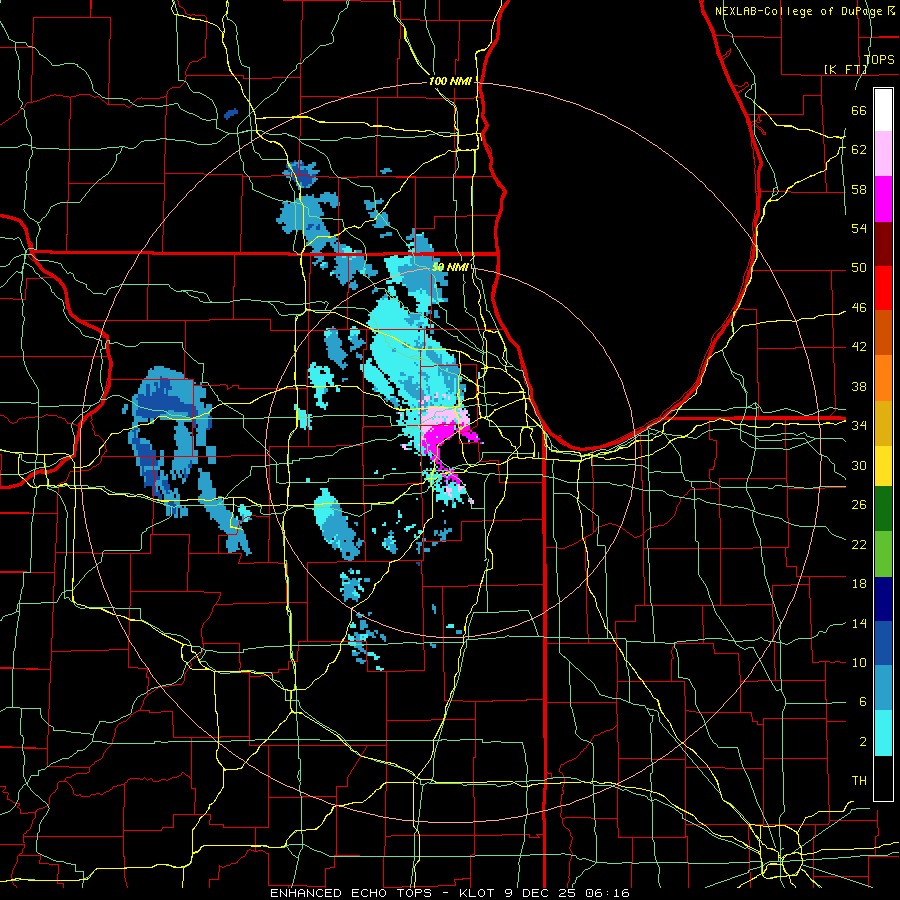The height and width of the screenshot is (900, 900).
Task: Click the 50 NMI range ring label
Action: pos(450,267)
